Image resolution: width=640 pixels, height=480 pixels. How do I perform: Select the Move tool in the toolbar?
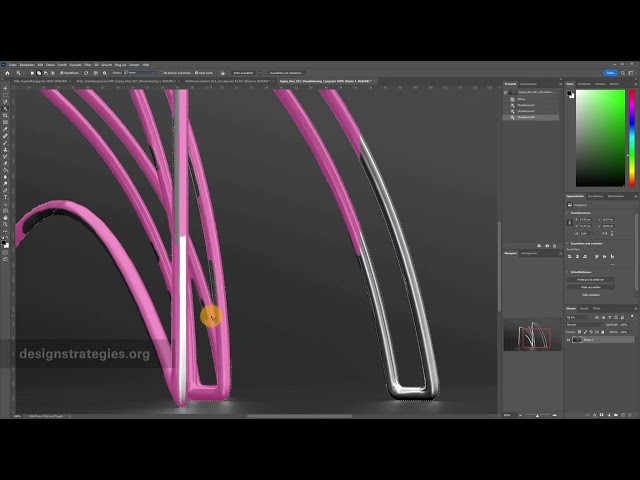point(5,88)
